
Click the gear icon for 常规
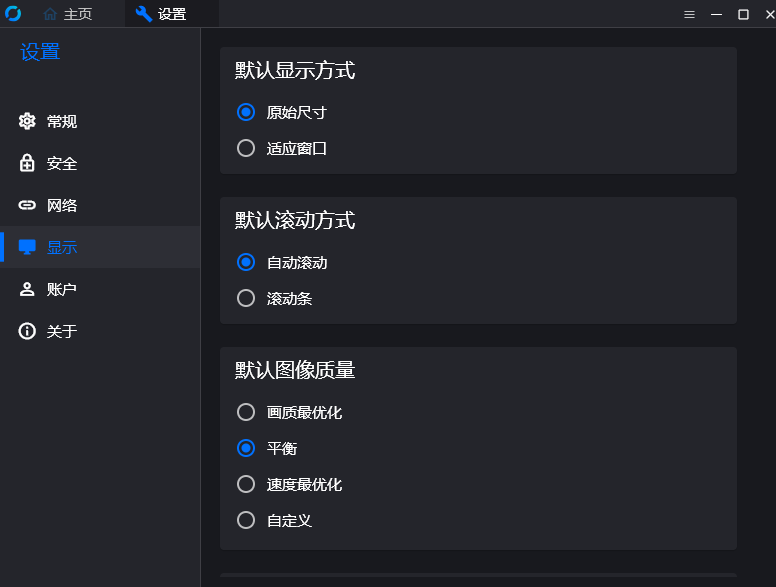27,121
